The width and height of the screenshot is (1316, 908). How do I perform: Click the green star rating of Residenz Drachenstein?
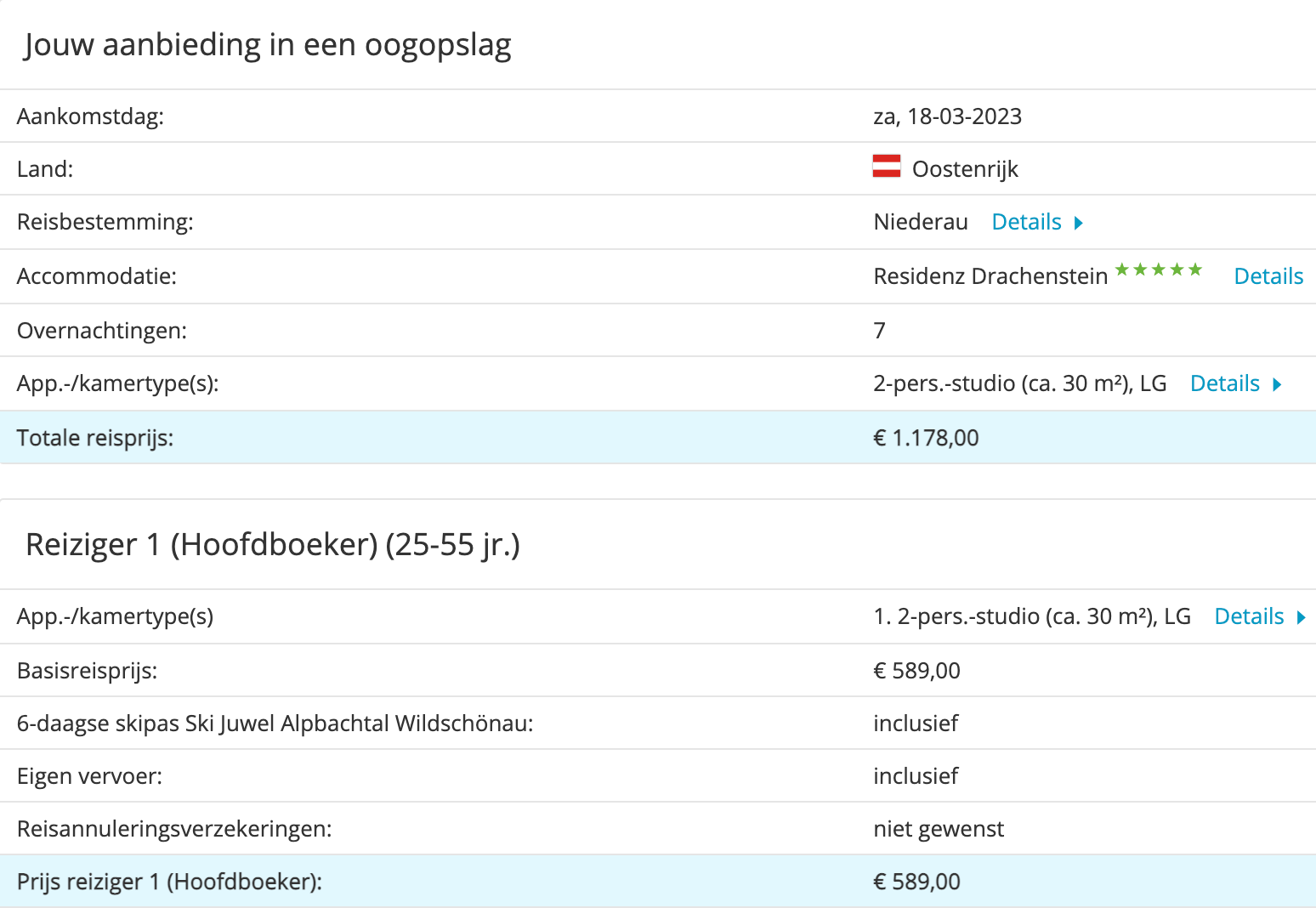(x=1159, y=270)
